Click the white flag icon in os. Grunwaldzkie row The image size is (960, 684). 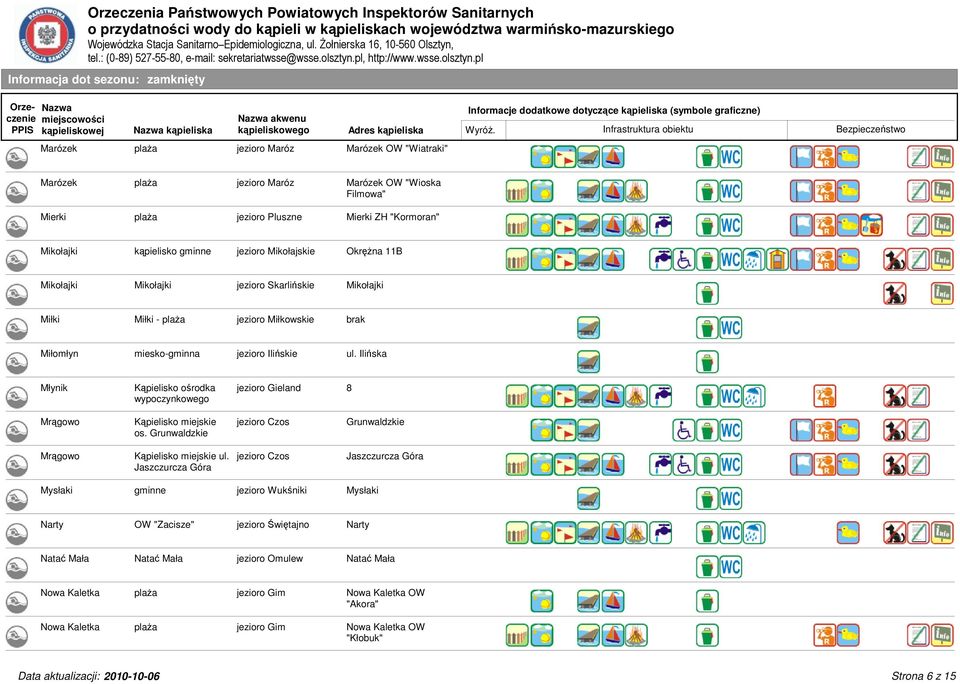(801, 430)
